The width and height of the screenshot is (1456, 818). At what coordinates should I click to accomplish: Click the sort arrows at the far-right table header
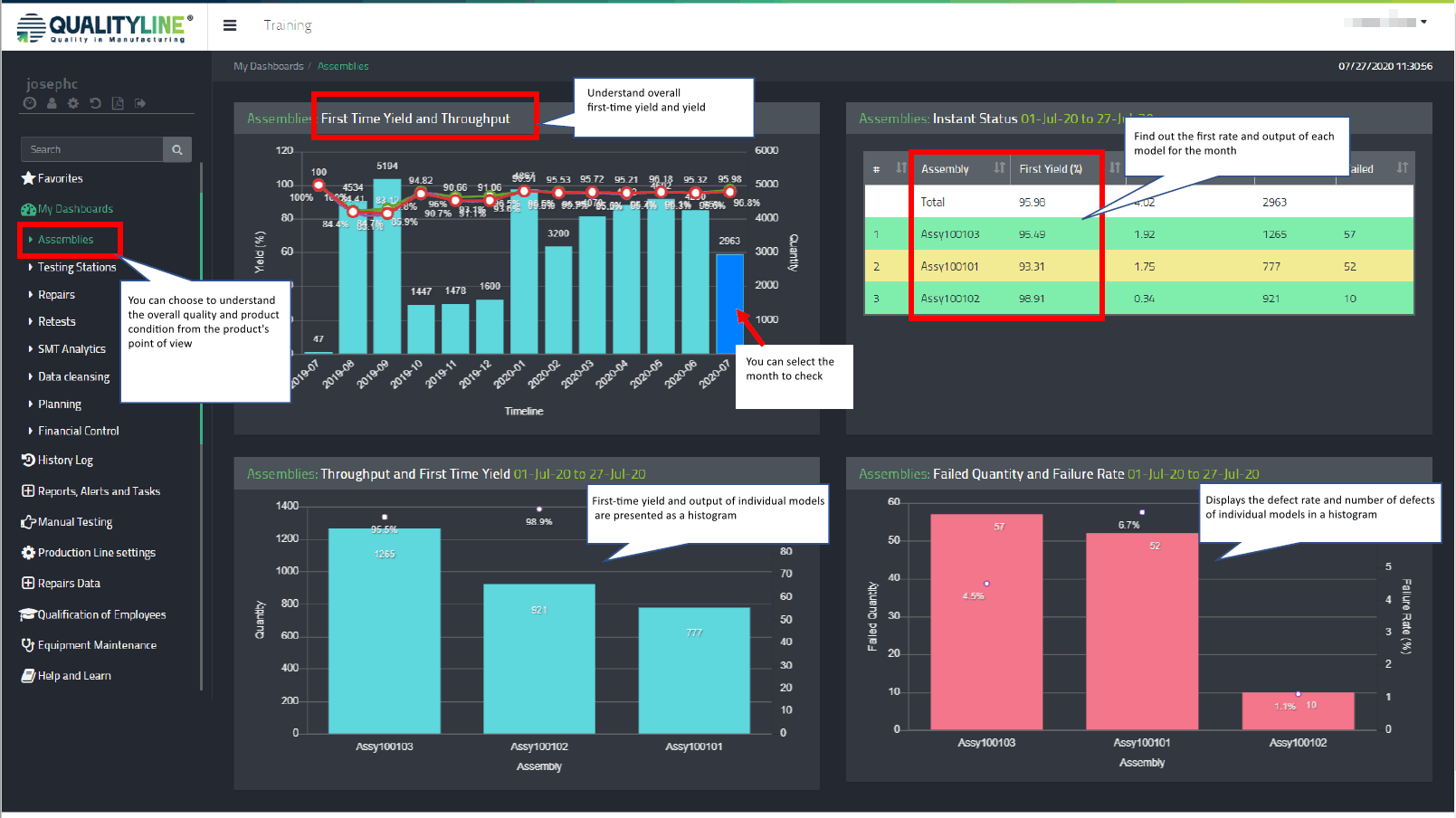click(x=1402, y=167)
